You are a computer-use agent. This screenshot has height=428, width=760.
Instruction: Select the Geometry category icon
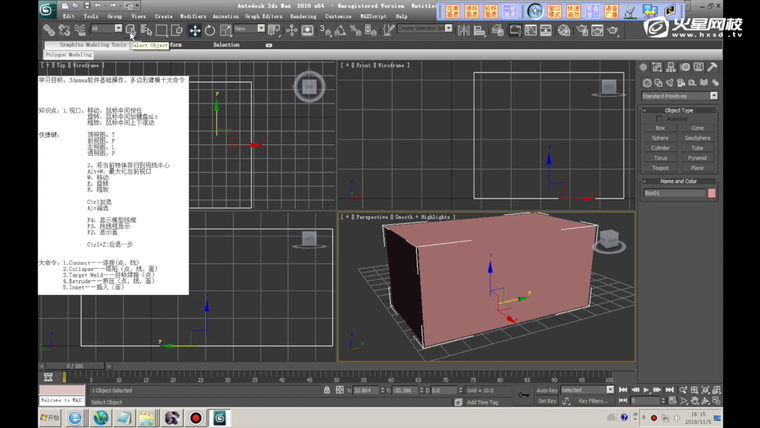[x=647, y=83]
